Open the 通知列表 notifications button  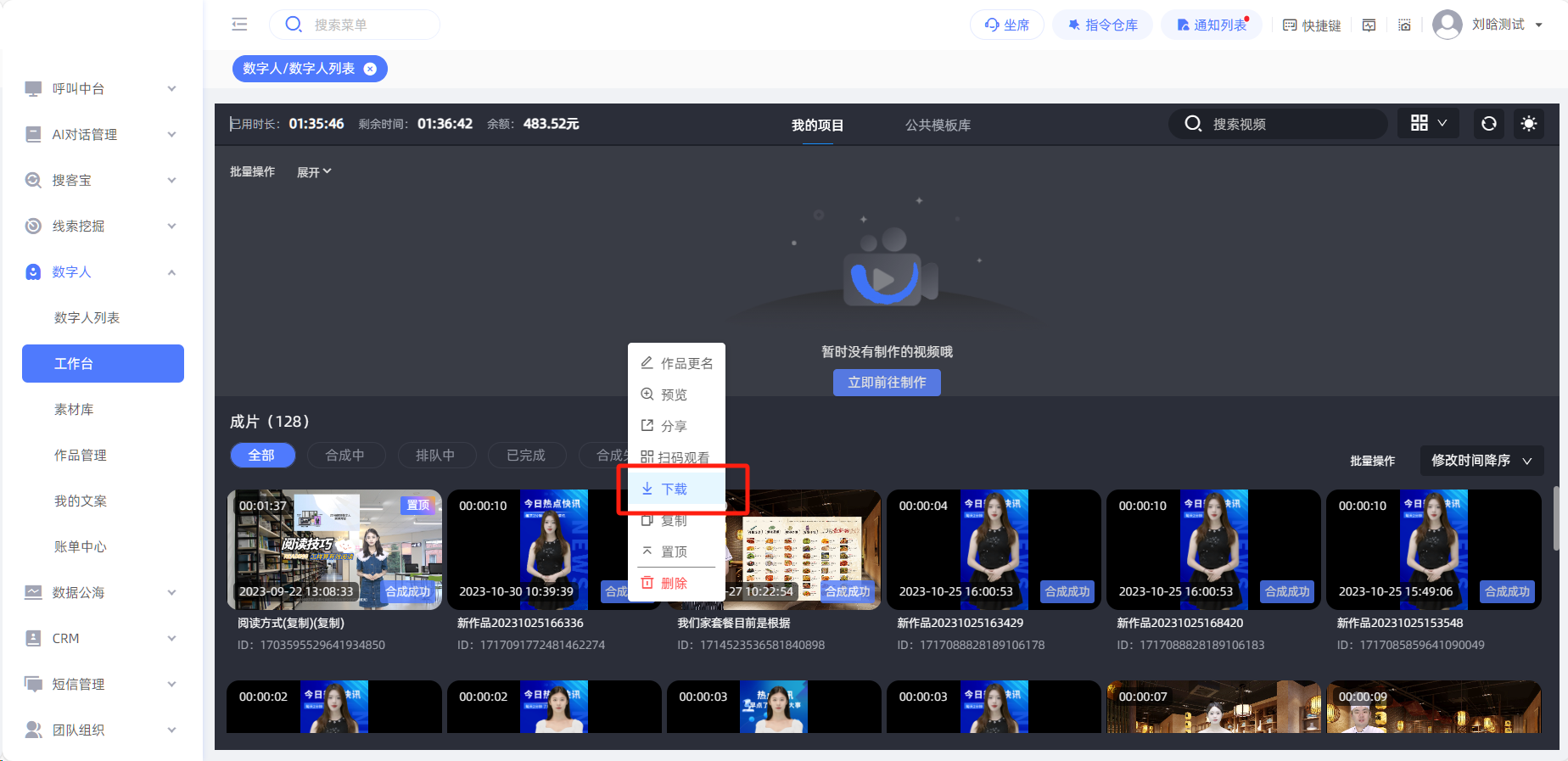[x=1212, y=25]
